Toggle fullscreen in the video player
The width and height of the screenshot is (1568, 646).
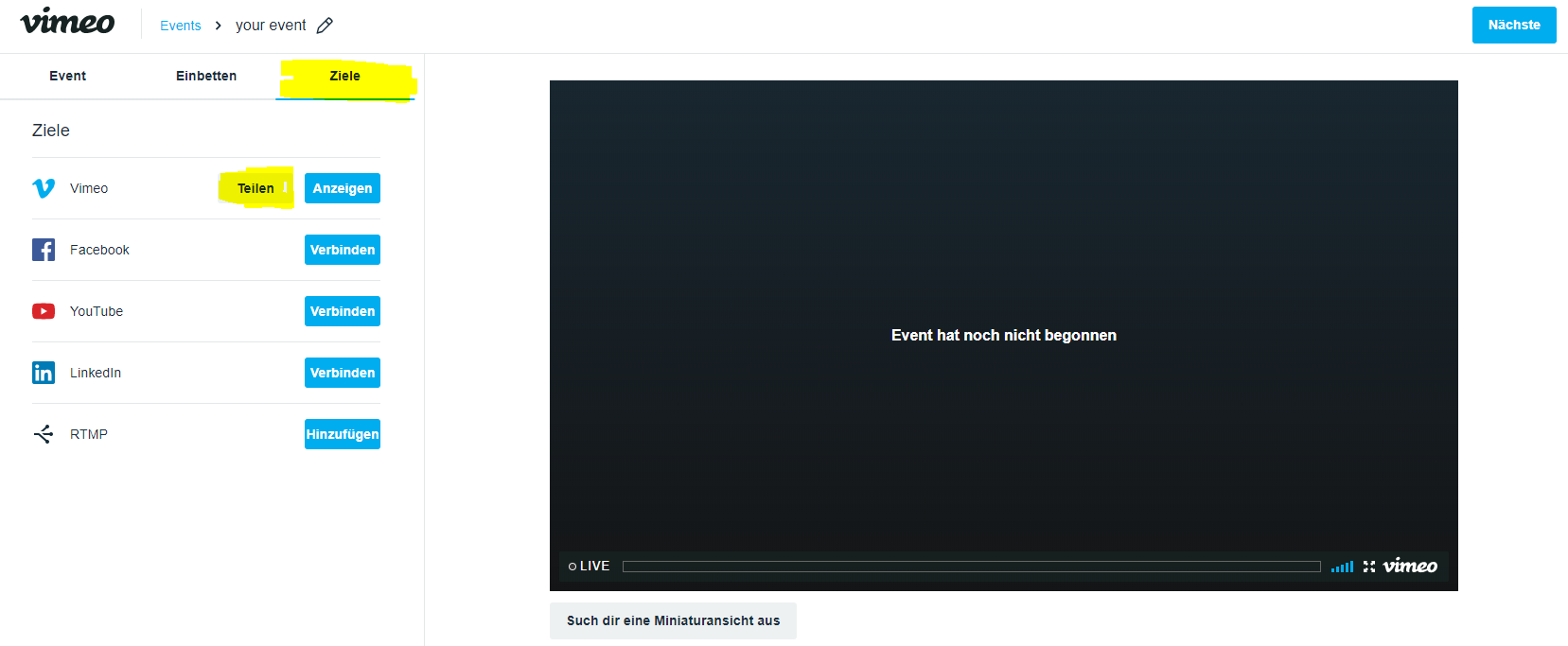pyautogui.click(x=1368, y=567)
